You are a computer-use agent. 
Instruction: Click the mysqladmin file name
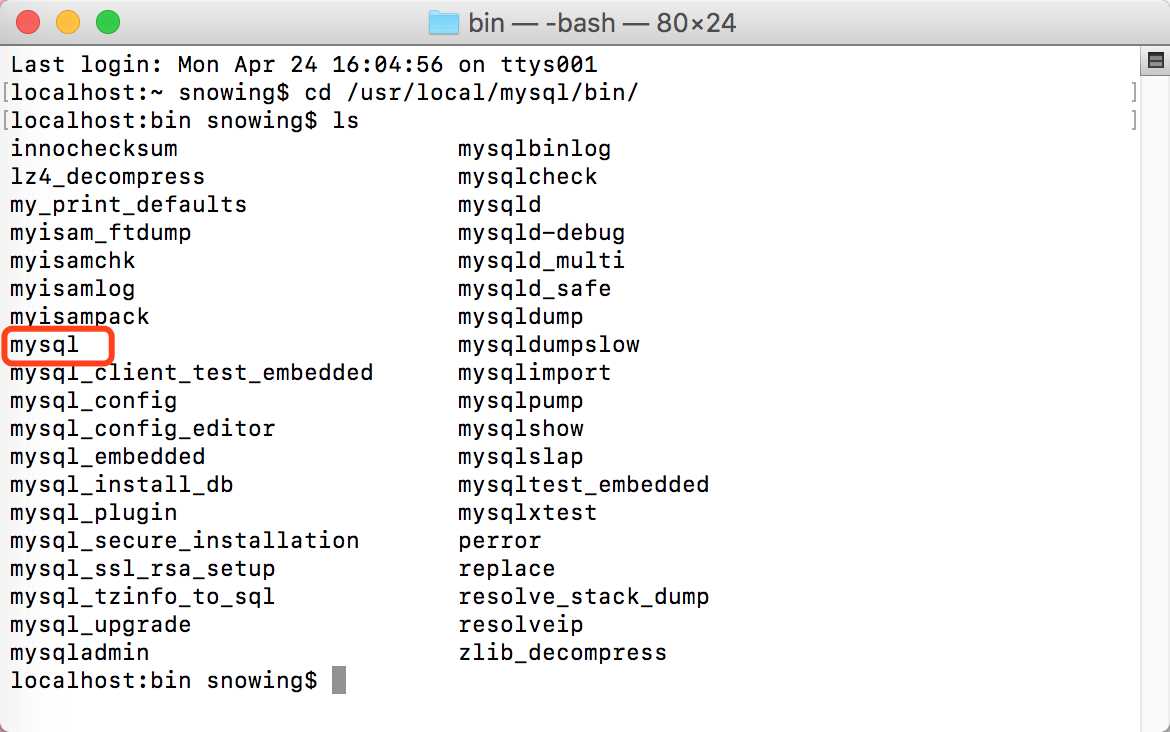[x=80, y=653]
